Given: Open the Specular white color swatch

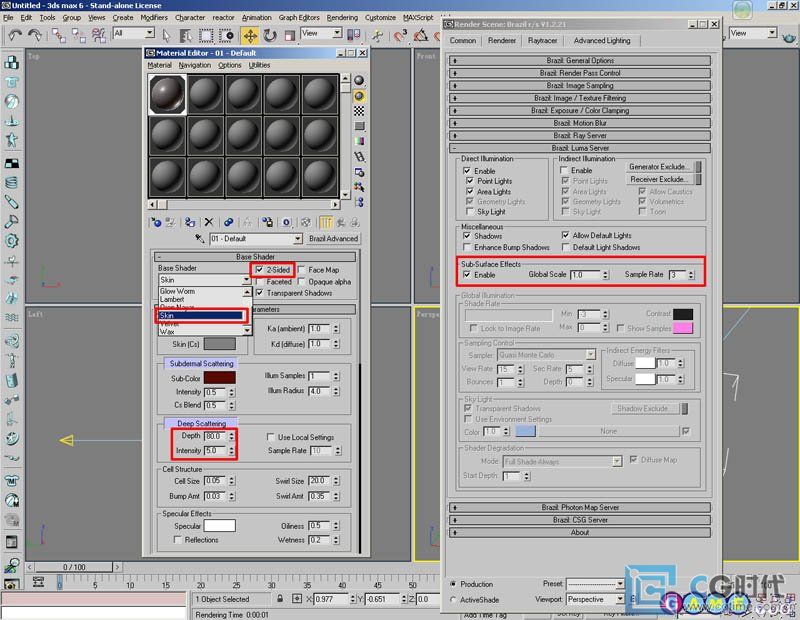Looking at the screenshot, I should (219, 526).
